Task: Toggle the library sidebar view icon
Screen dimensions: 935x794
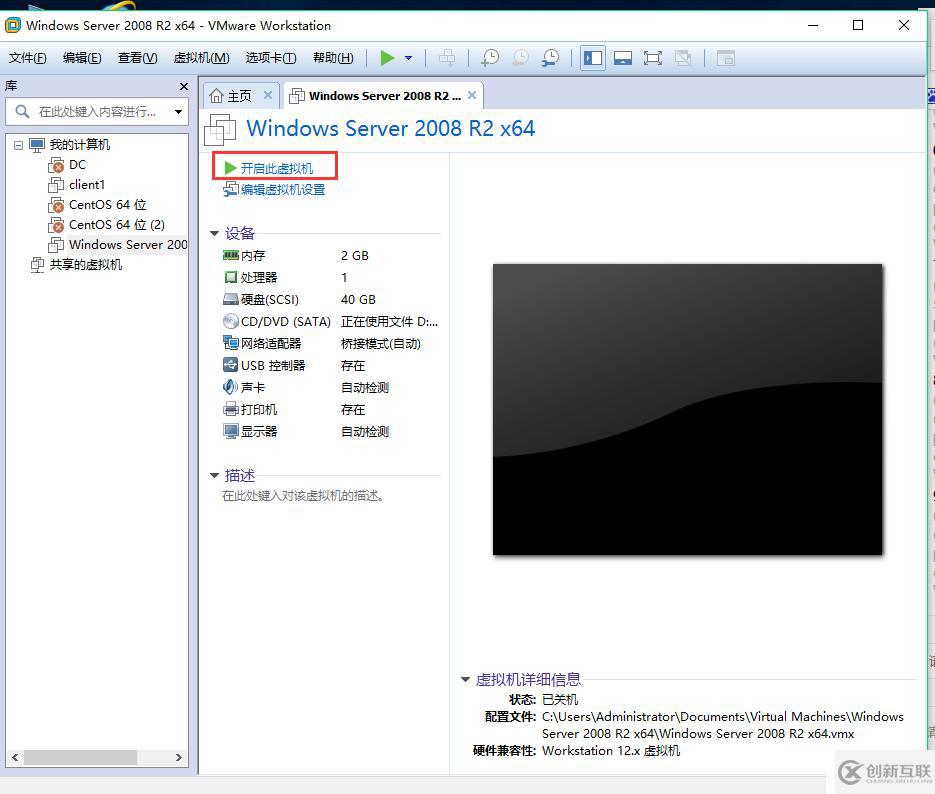Action: tap(593, 58)
